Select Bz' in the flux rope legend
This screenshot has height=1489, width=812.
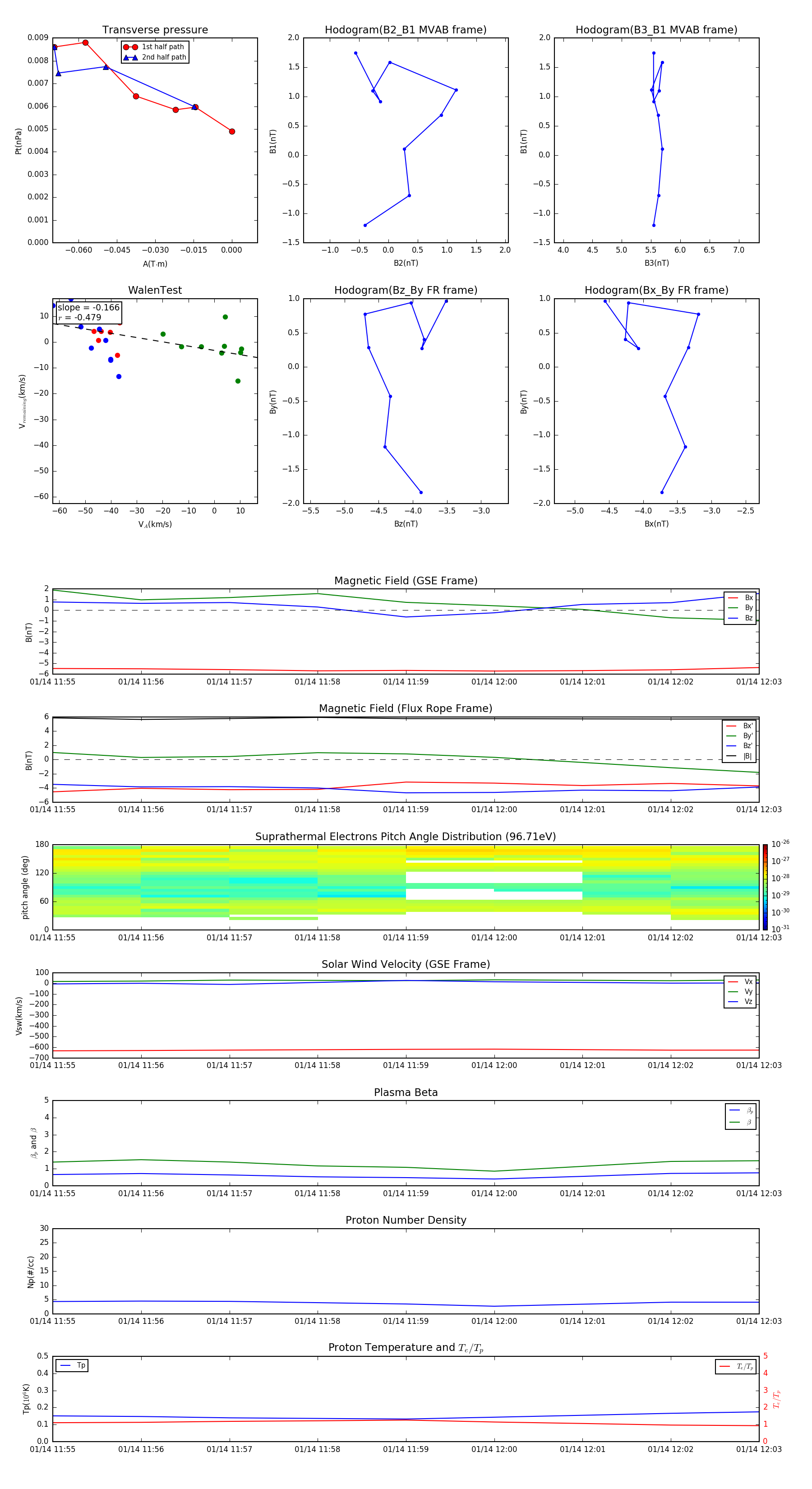point(740,746)
